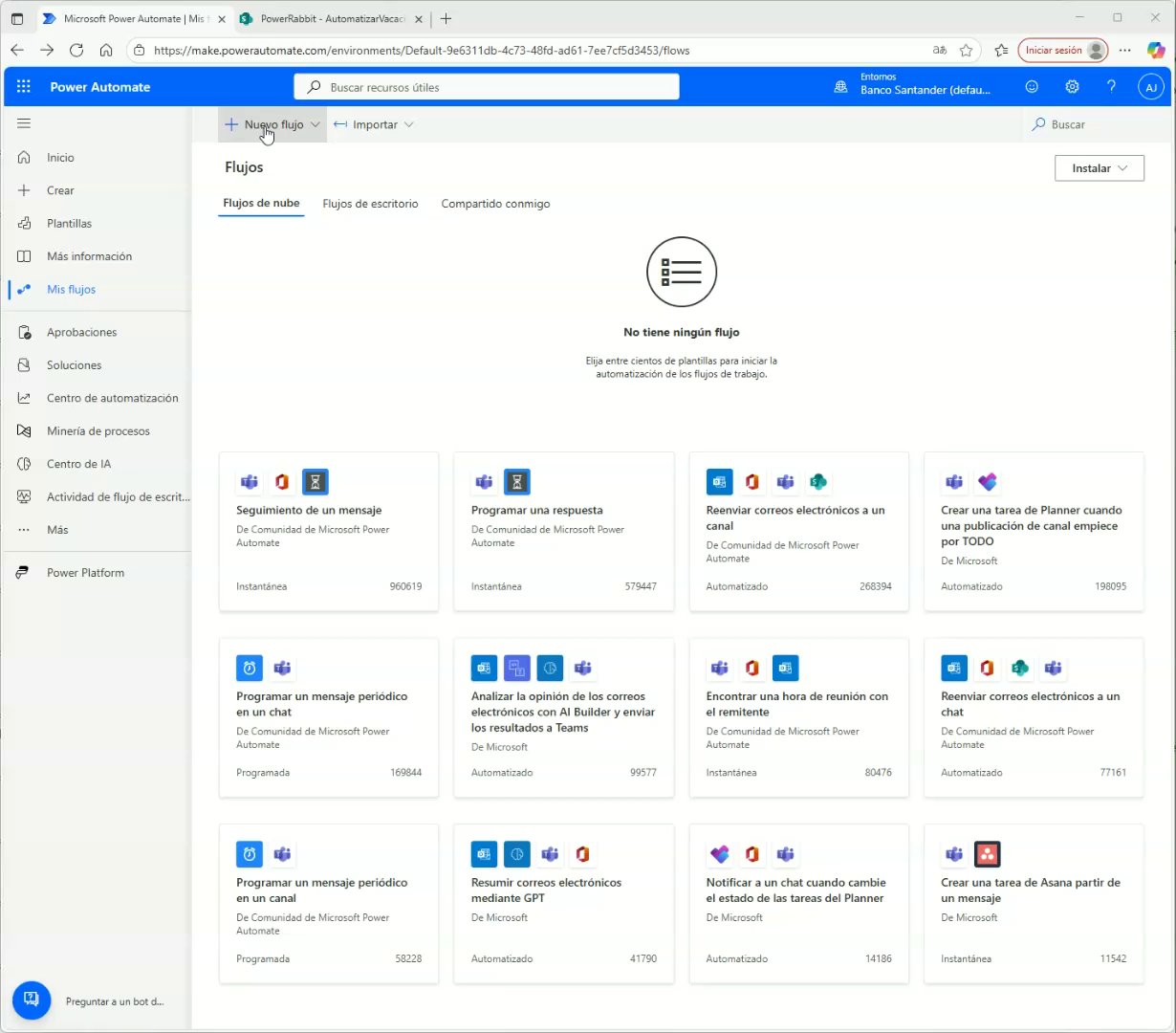1176x1033 pixels.
Task: Switch to Compartido conmigo tab
Action: 495,204
